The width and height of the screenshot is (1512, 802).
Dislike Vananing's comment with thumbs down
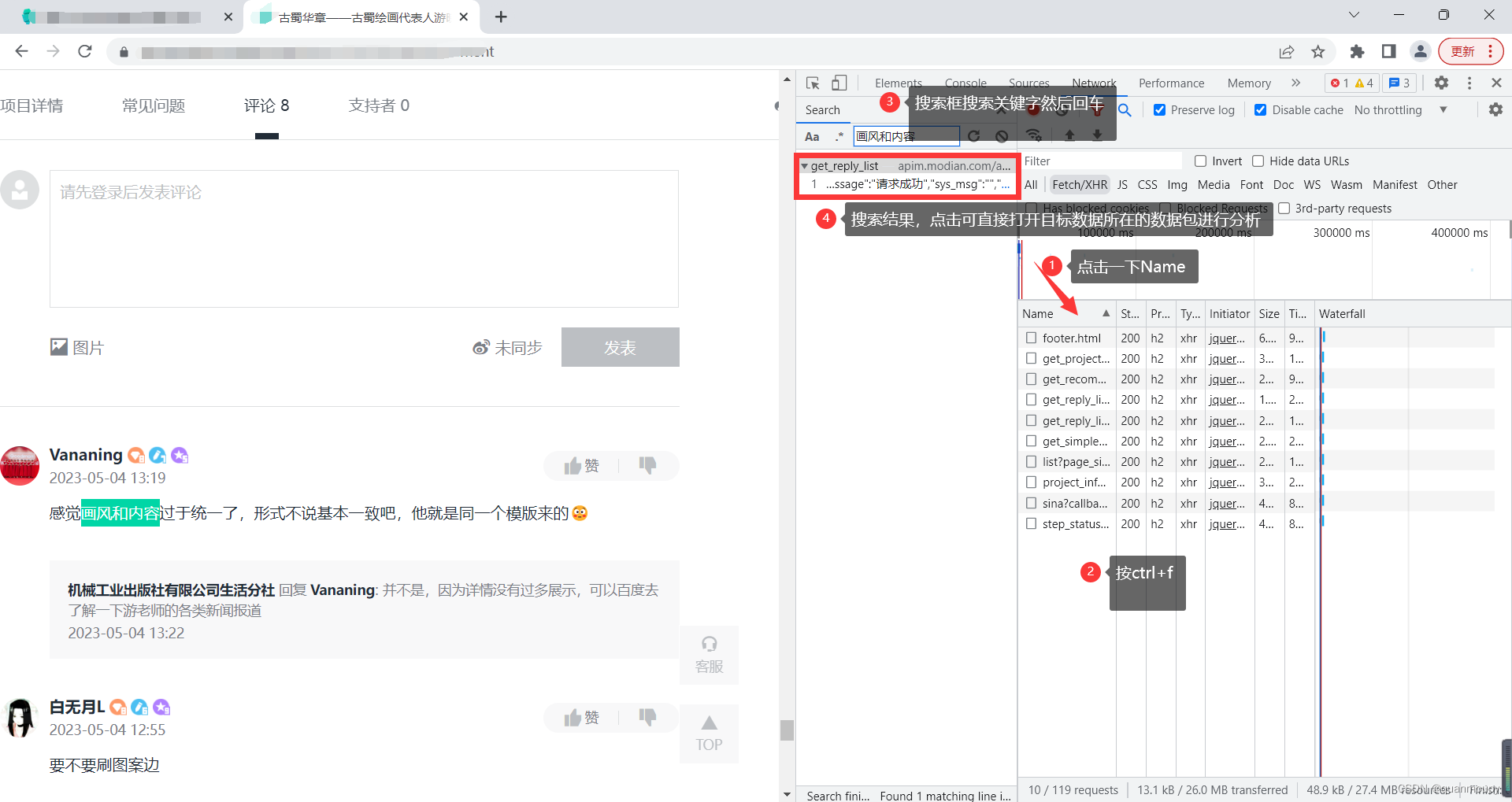647,466
